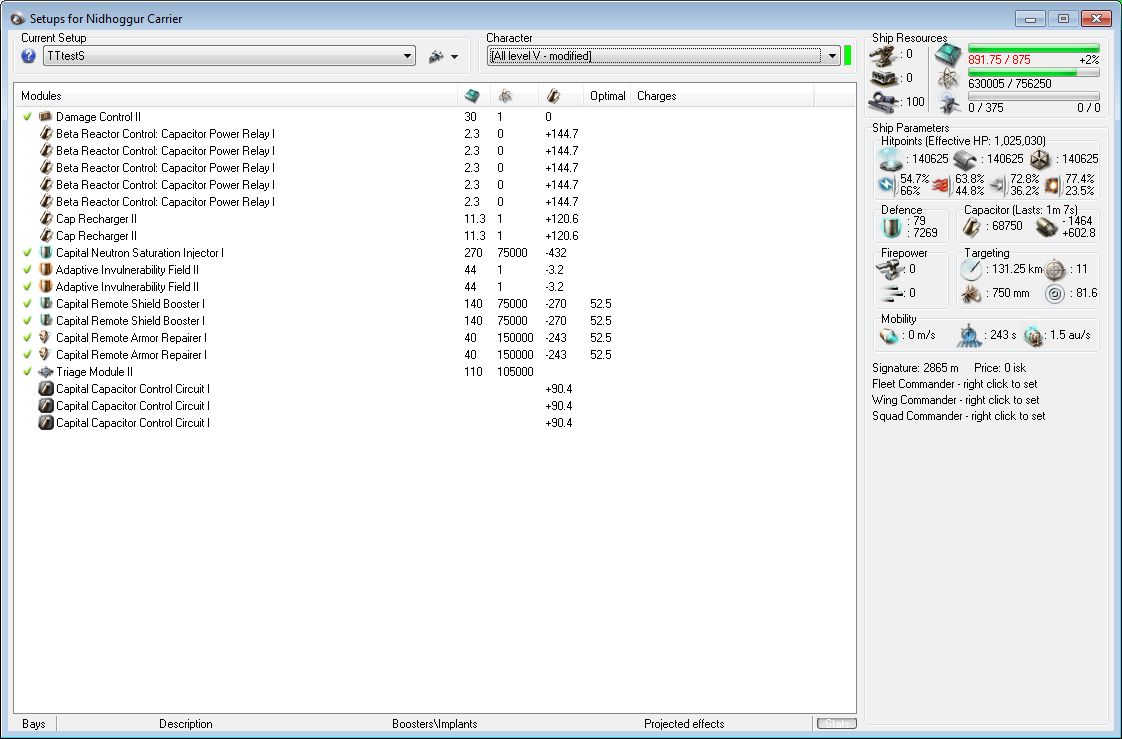Open the Projected effects tab

683,724
